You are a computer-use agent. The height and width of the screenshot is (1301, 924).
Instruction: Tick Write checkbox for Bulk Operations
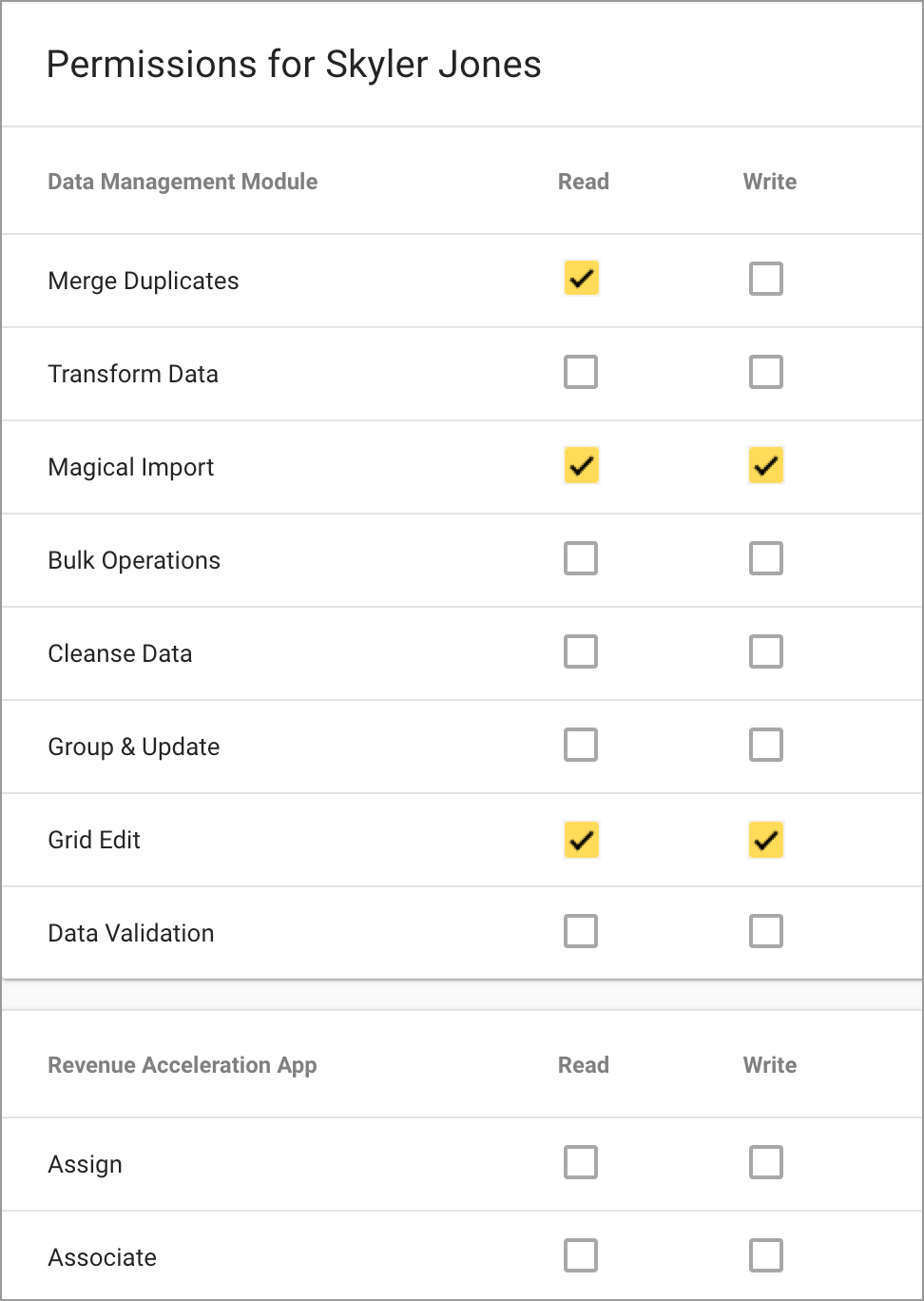click(x=766, y=558)
